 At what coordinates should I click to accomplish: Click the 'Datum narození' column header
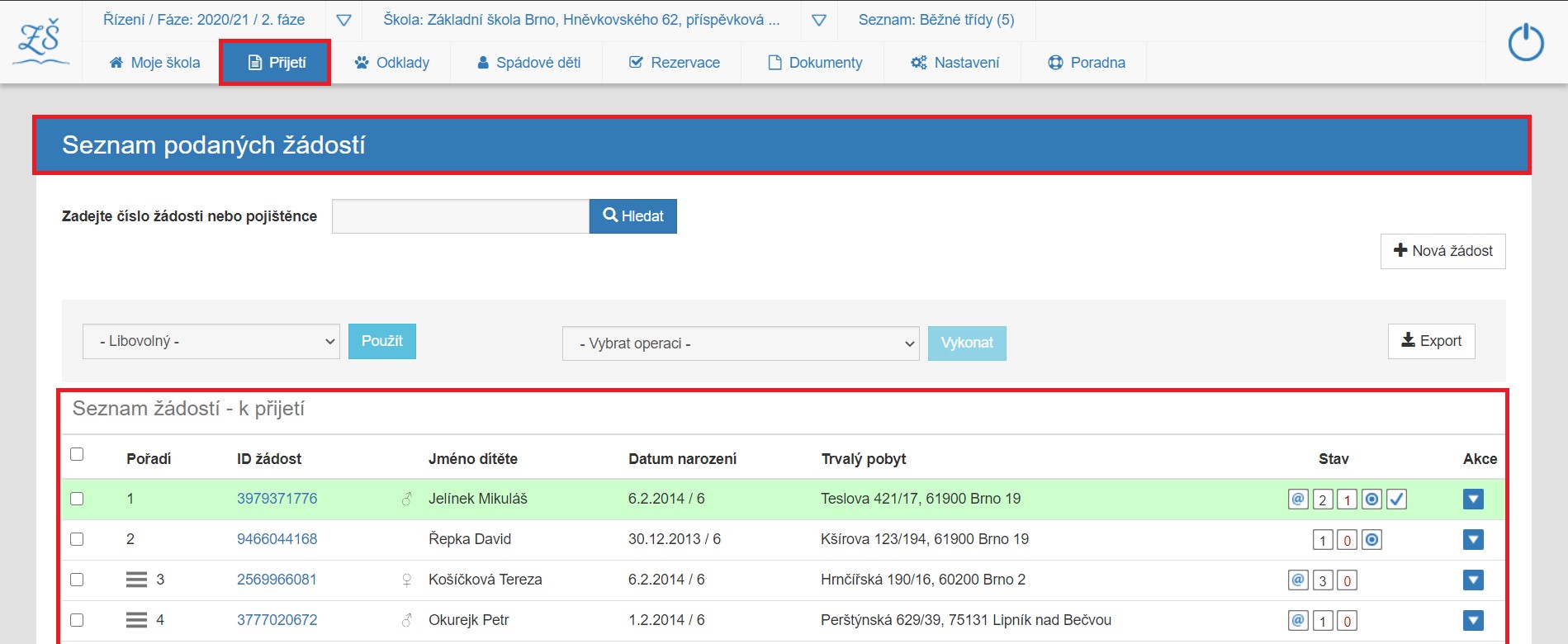coord(683,459)
